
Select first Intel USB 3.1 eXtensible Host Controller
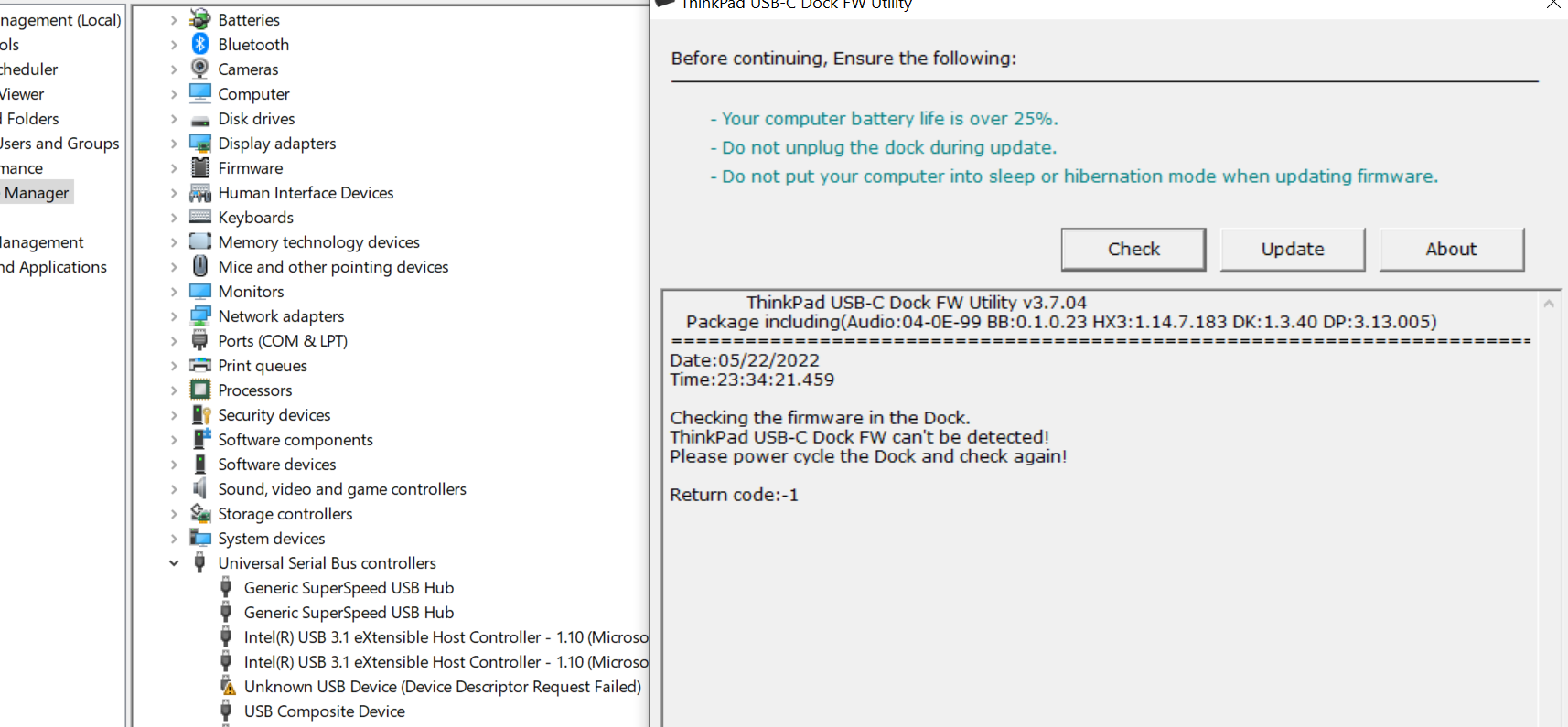[446, 637]
